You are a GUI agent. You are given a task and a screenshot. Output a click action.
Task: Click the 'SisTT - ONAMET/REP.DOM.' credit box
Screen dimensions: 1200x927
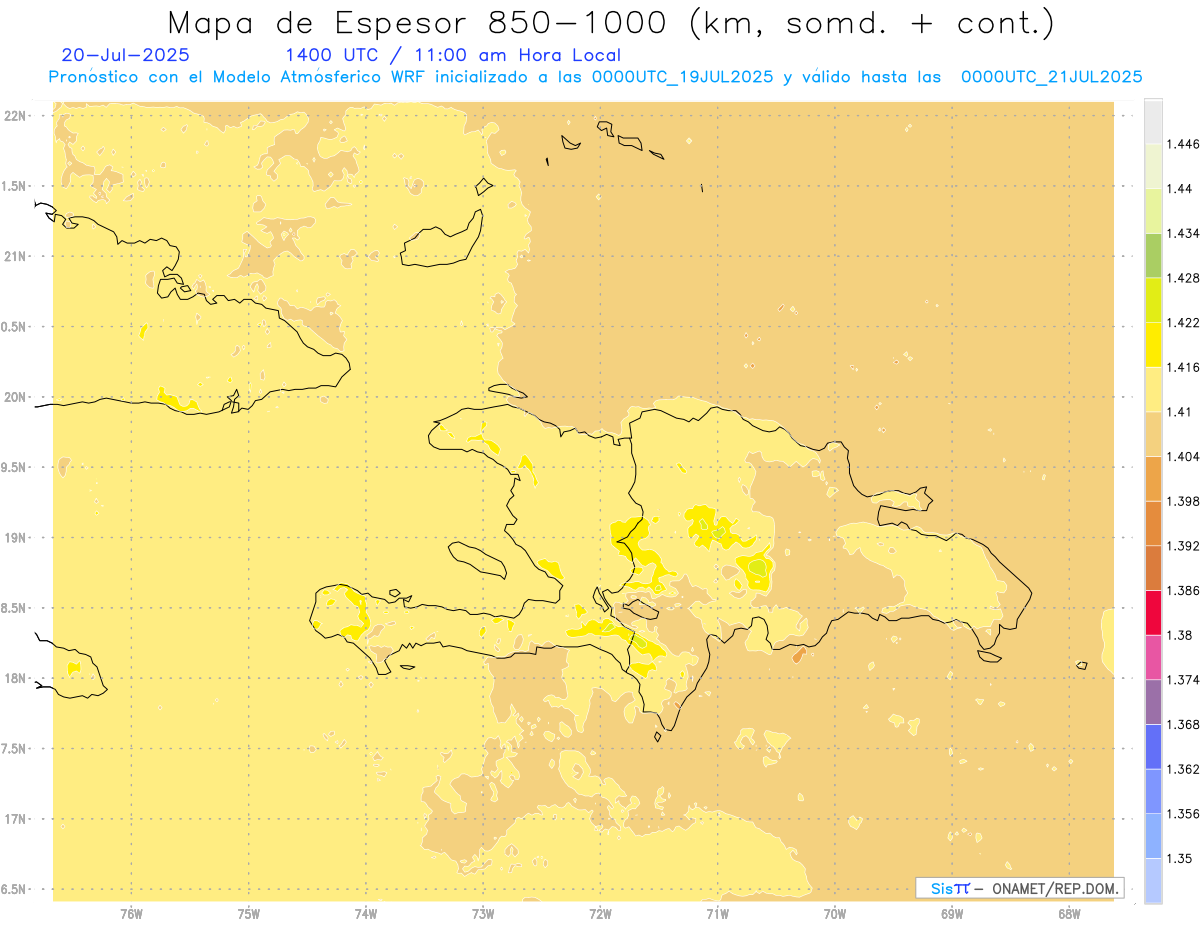1020,888
